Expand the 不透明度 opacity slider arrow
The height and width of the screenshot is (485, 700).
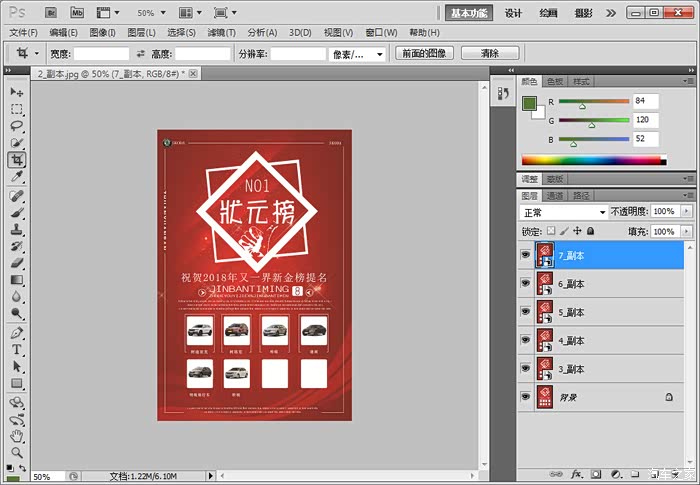pyautogui.click(x=685, y=212)
